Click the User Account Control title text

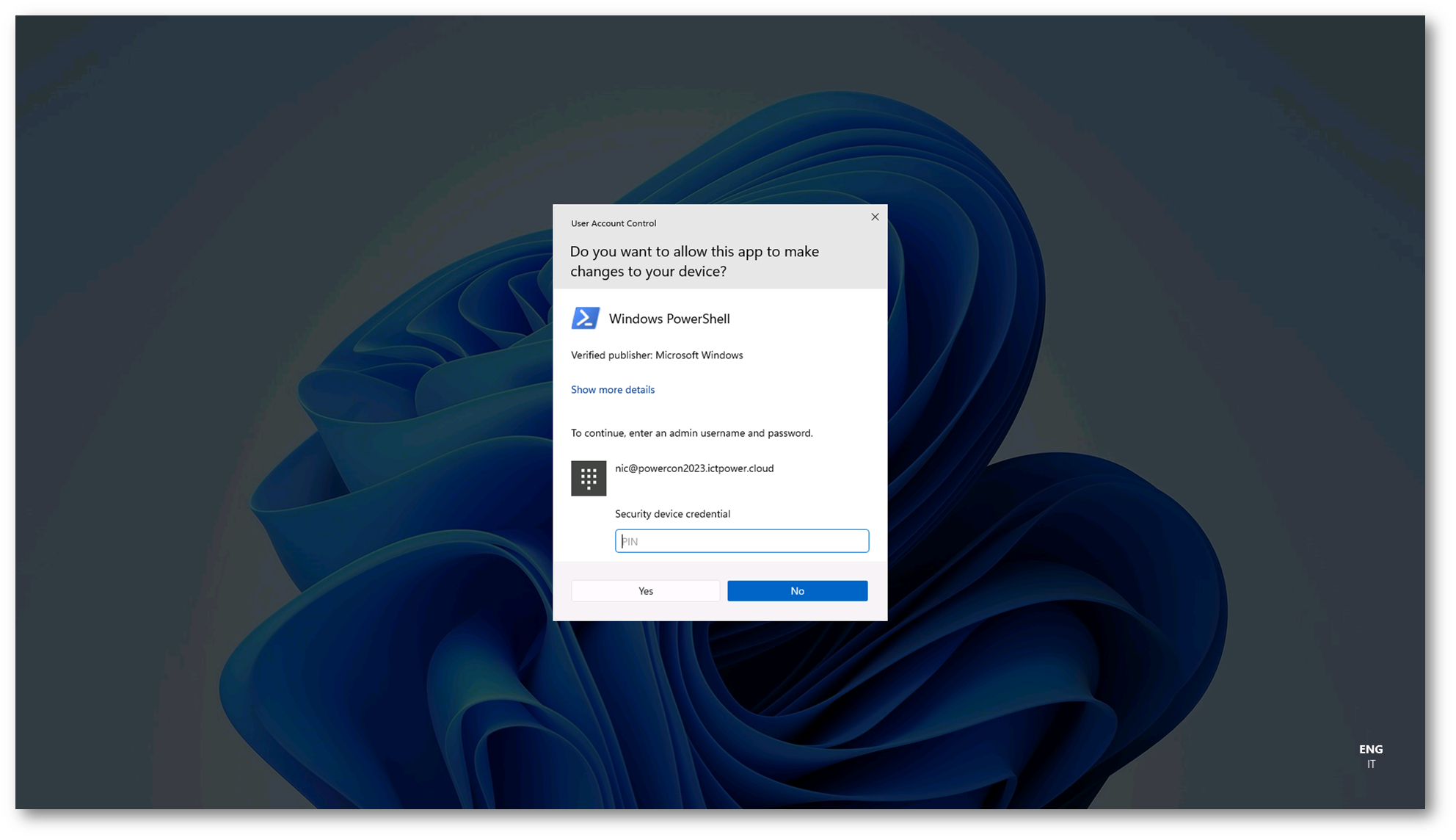tap(614, 223)
